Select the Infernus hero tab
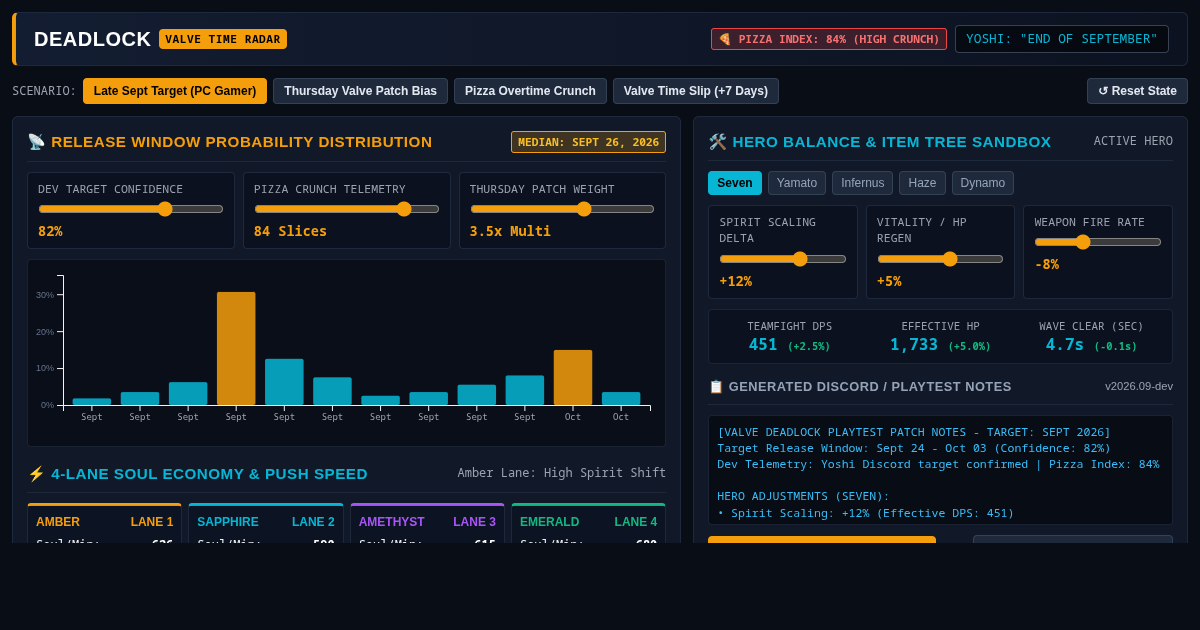This screenshot has width=1200, height=630. (862, 183)
